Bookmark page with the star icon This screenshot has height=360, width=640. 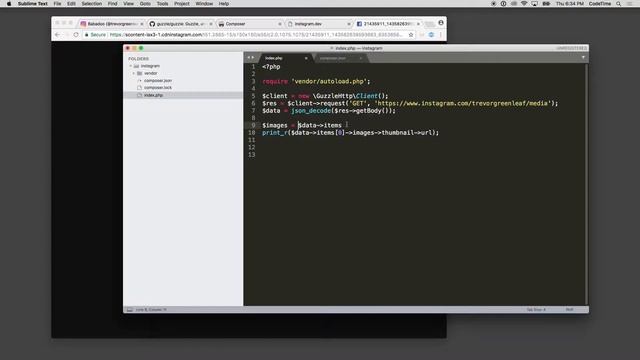[x=411, y=35]
